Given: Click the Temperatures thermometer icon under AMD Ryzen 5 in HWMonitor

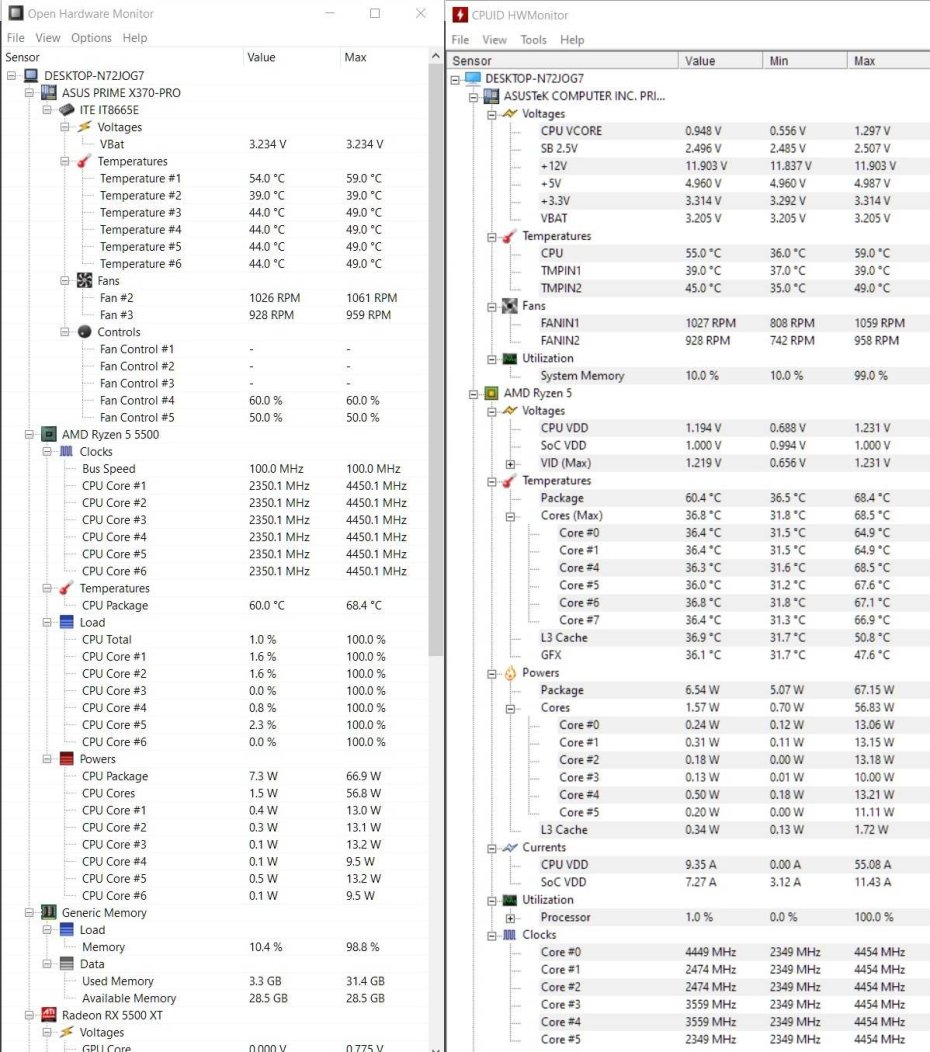Looking at the screenshot, I should coord(510,480).
